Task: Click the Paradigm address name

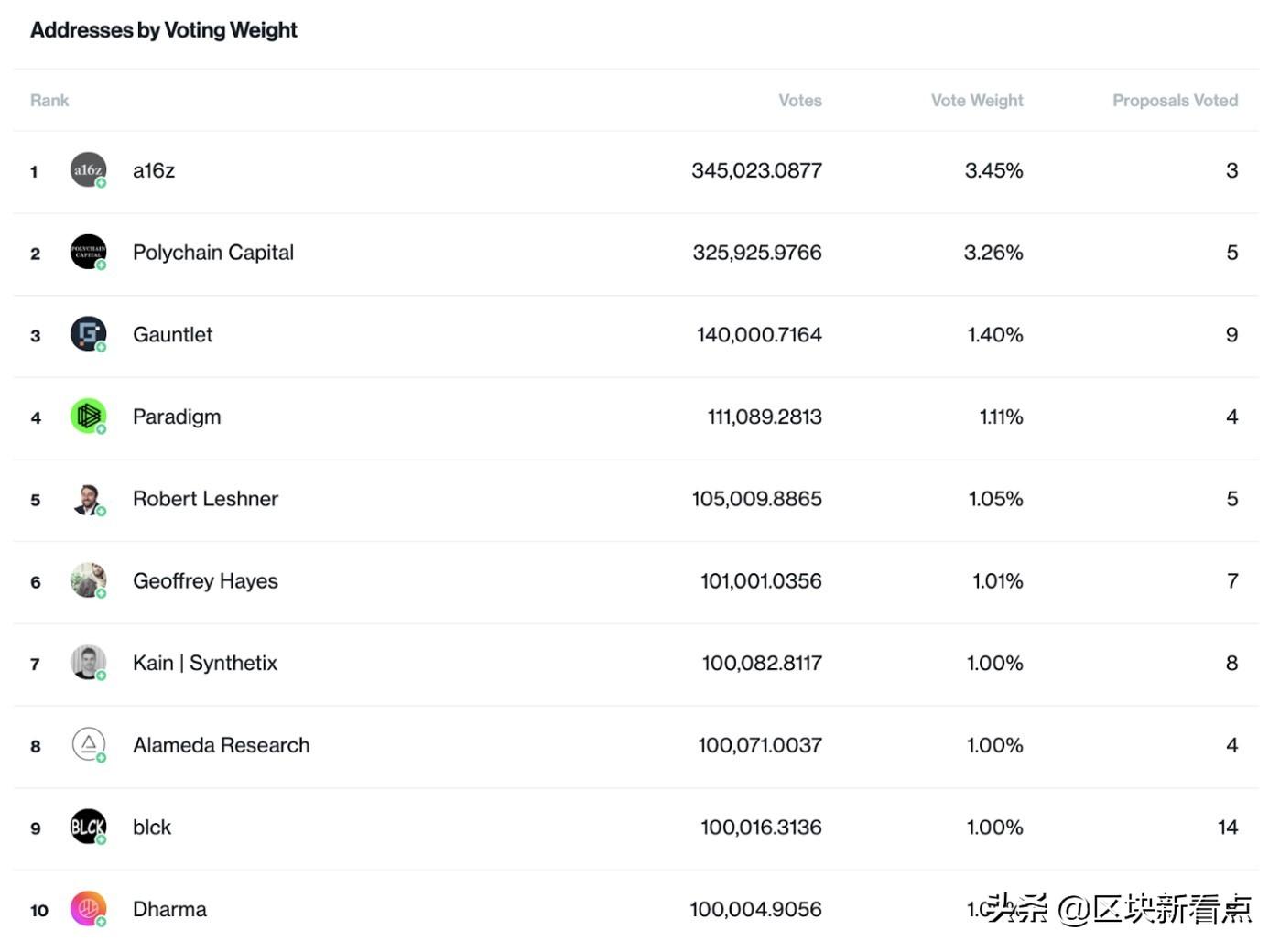Action: coord(177,417)
